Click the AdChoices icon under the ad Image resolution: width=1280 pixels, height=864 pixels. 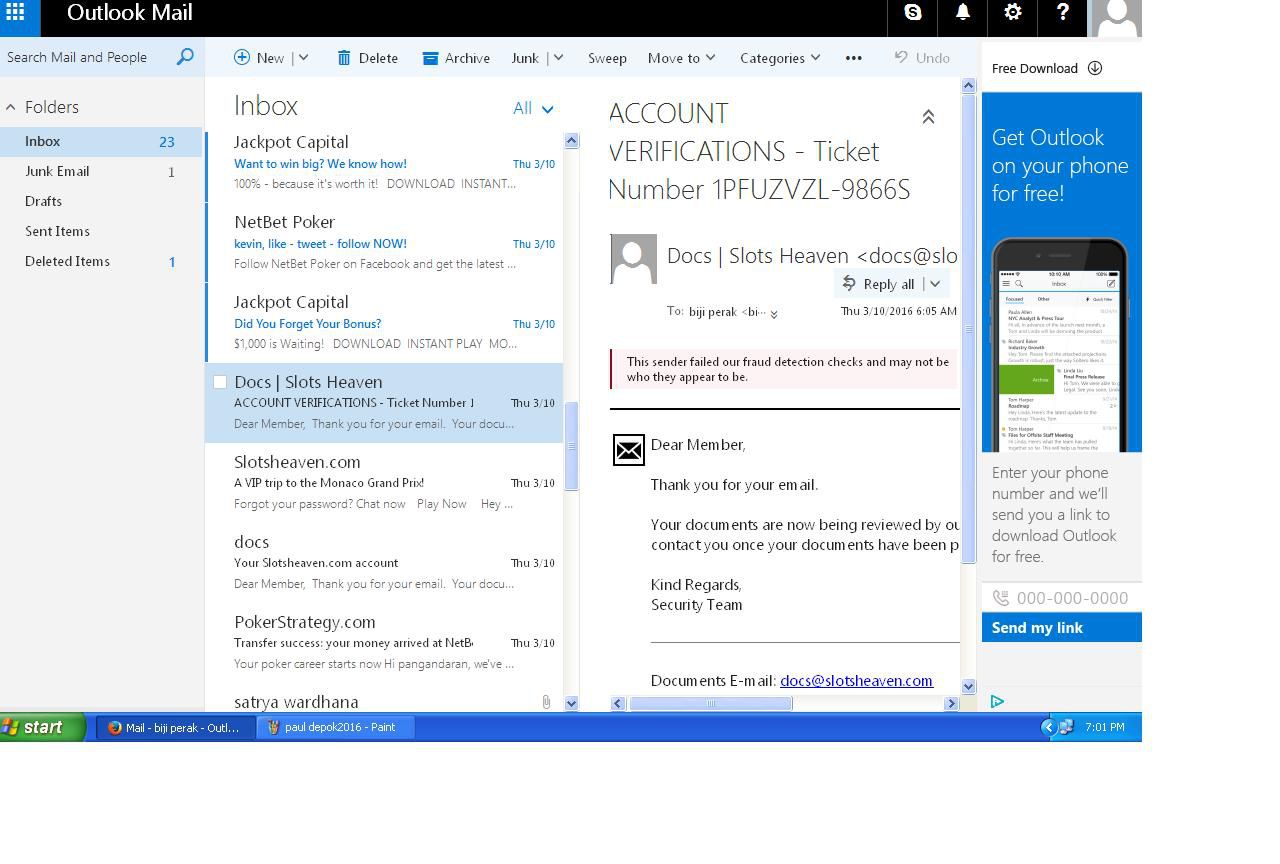coord(997,701)
